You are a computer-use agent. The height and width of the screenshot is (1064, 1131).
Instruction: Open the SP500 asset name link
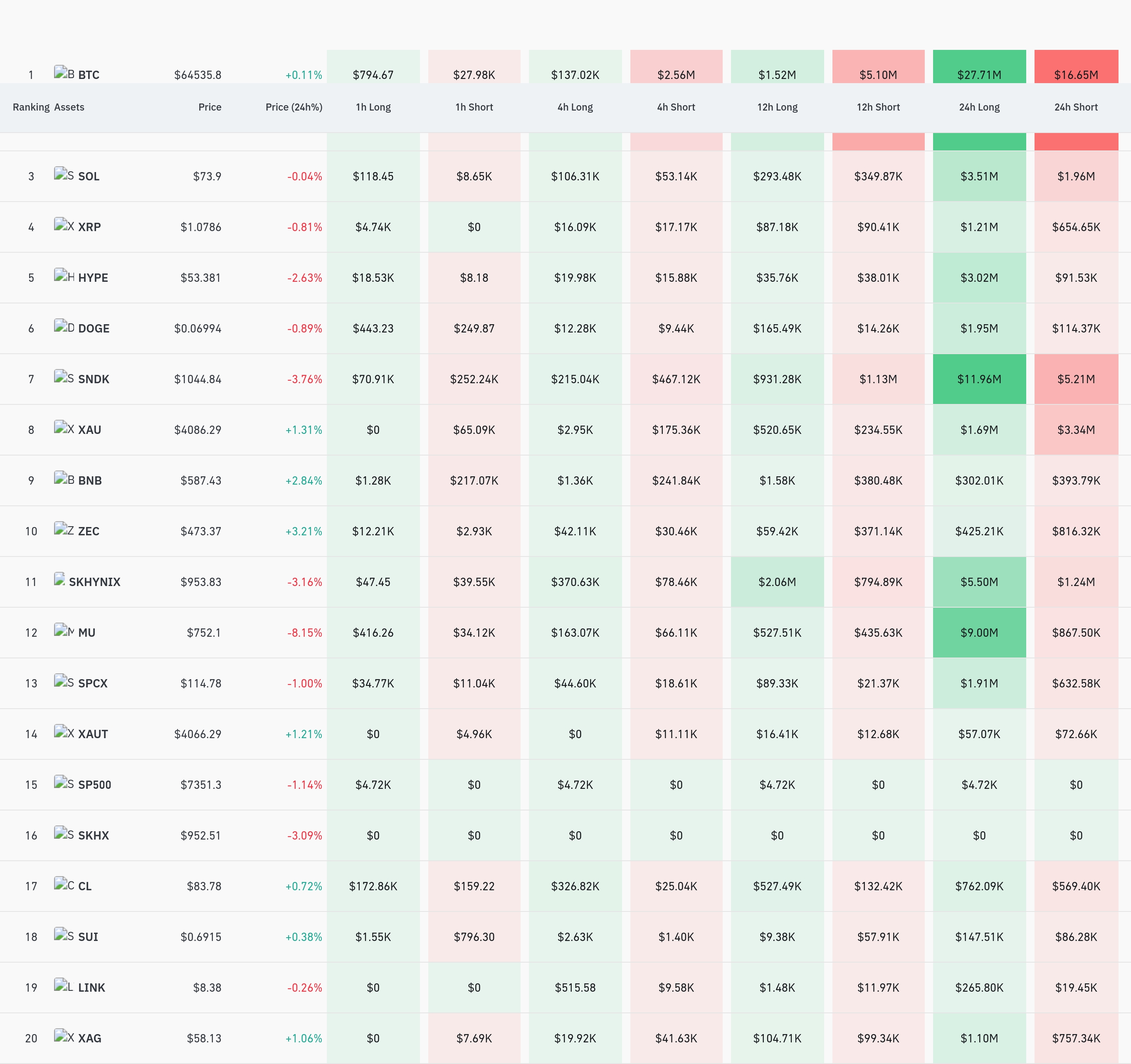coord(94,785)
